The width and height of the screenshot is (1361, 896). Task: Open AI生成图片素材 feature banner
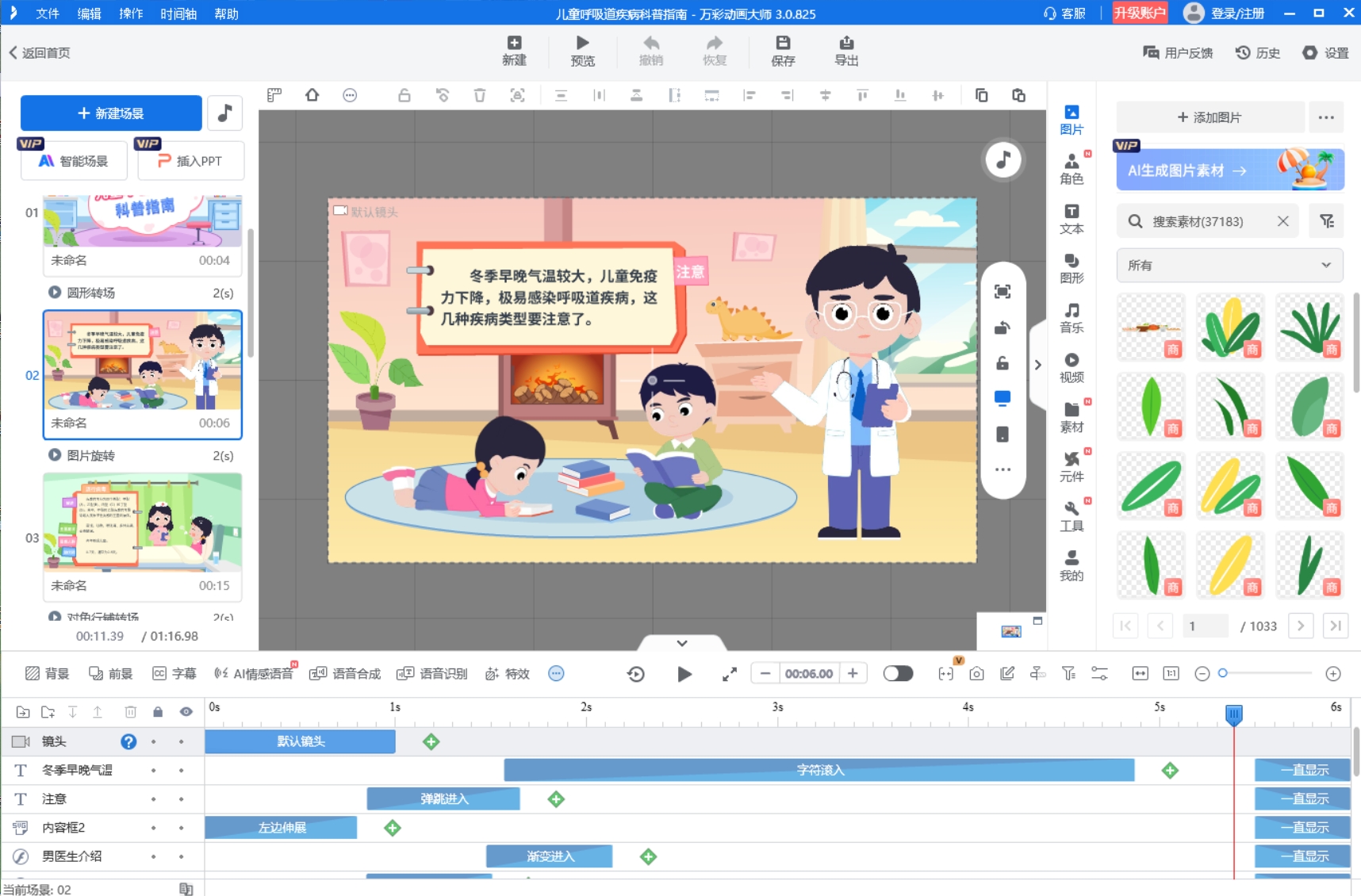[1227, 169]
